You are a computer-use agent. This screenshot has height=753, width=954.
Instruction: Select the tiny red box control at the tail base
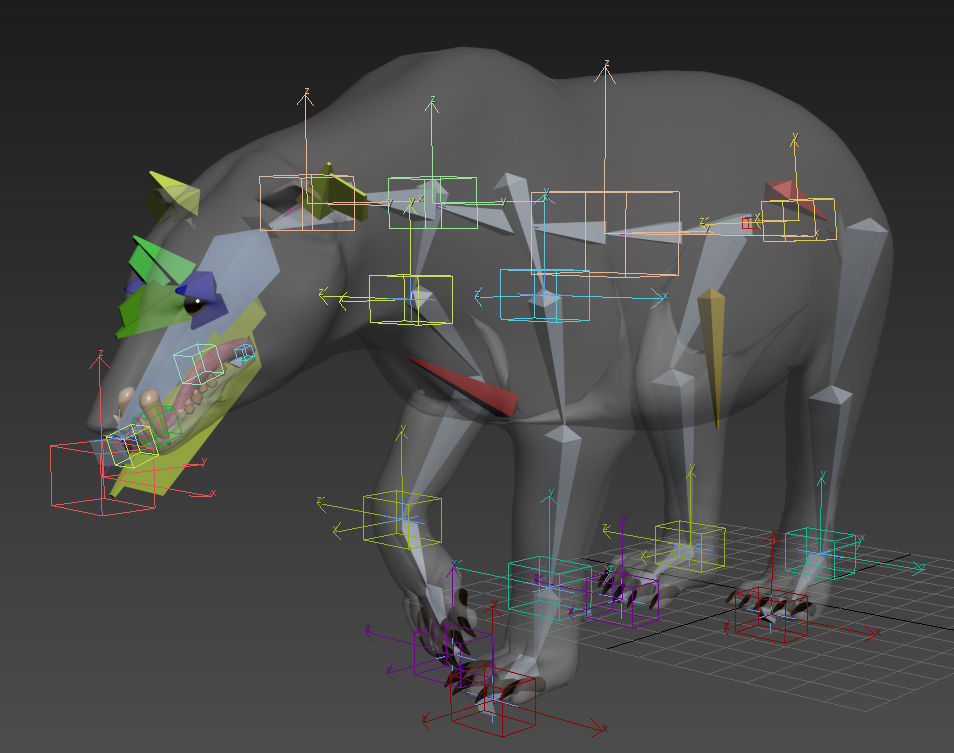[x=749, y=223]
